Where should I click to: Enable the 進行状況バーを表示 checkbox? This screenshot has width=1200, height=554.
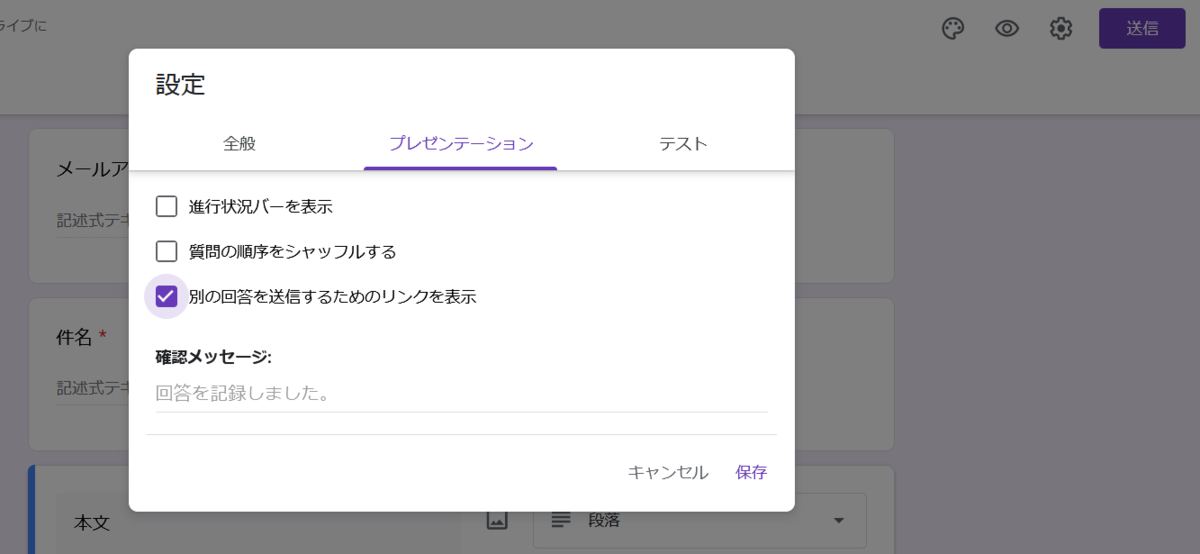coord(167,207)
